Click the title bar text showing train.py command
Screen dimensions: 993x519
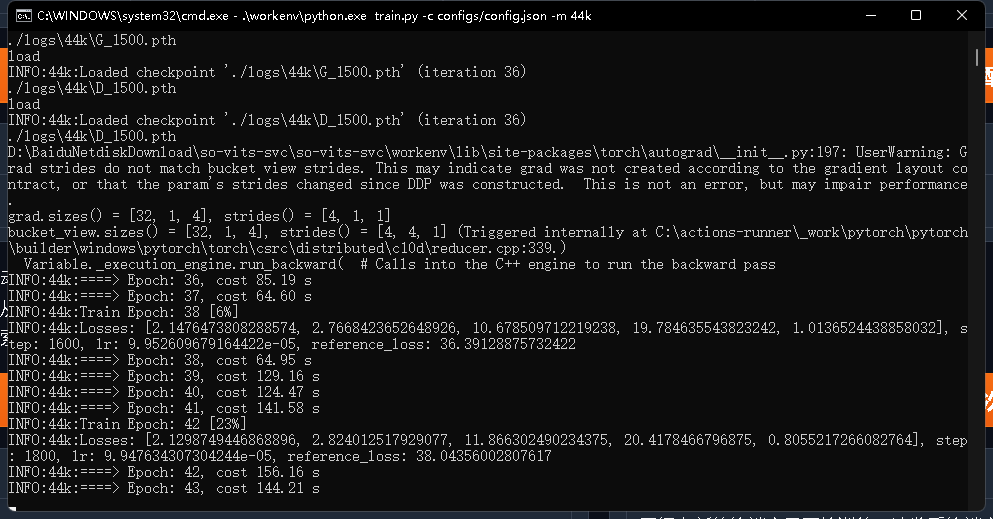[x=314, y=16]
